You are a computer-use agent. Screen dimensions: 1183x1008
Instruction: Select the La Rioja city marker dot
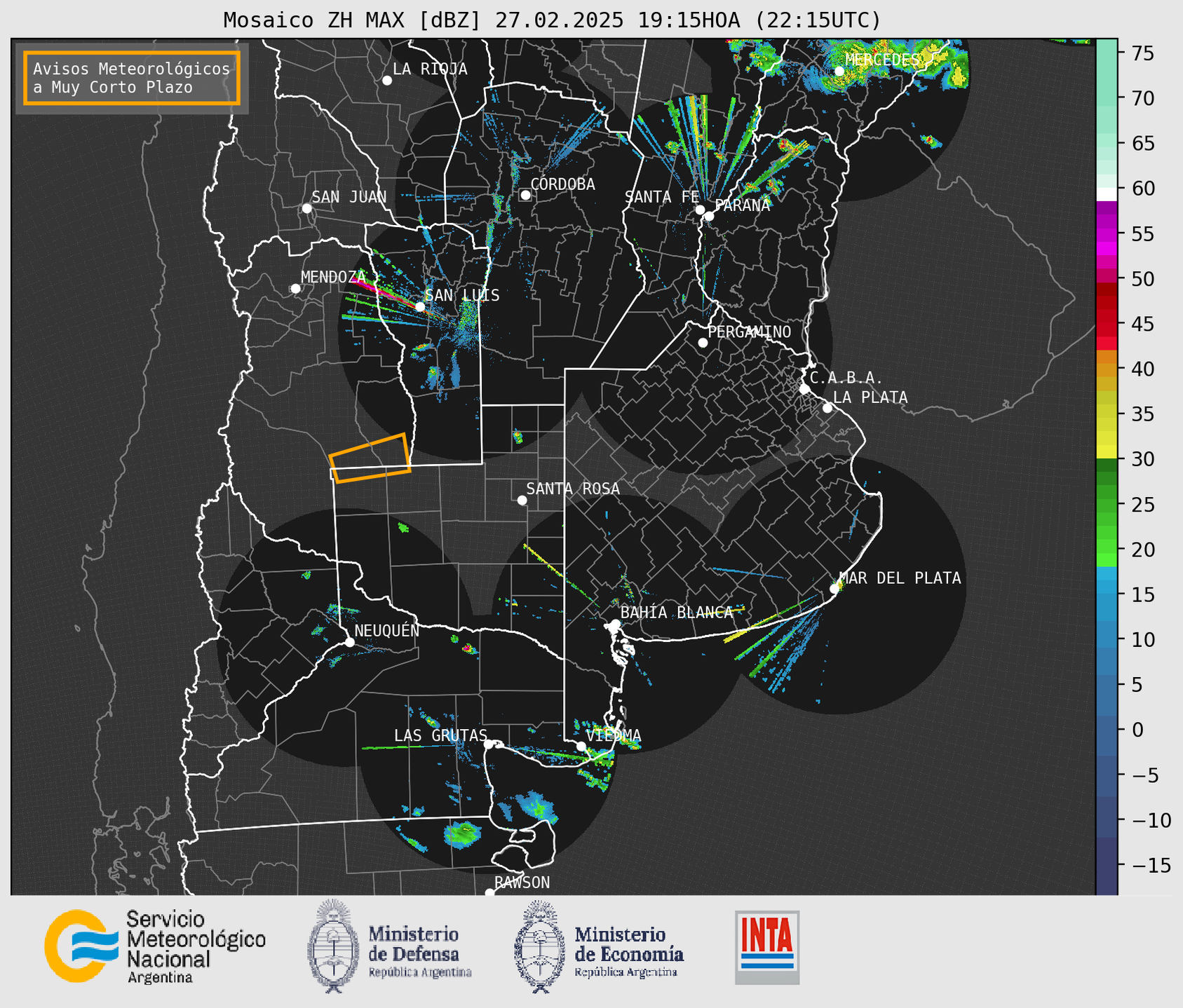tap(387, 81)
